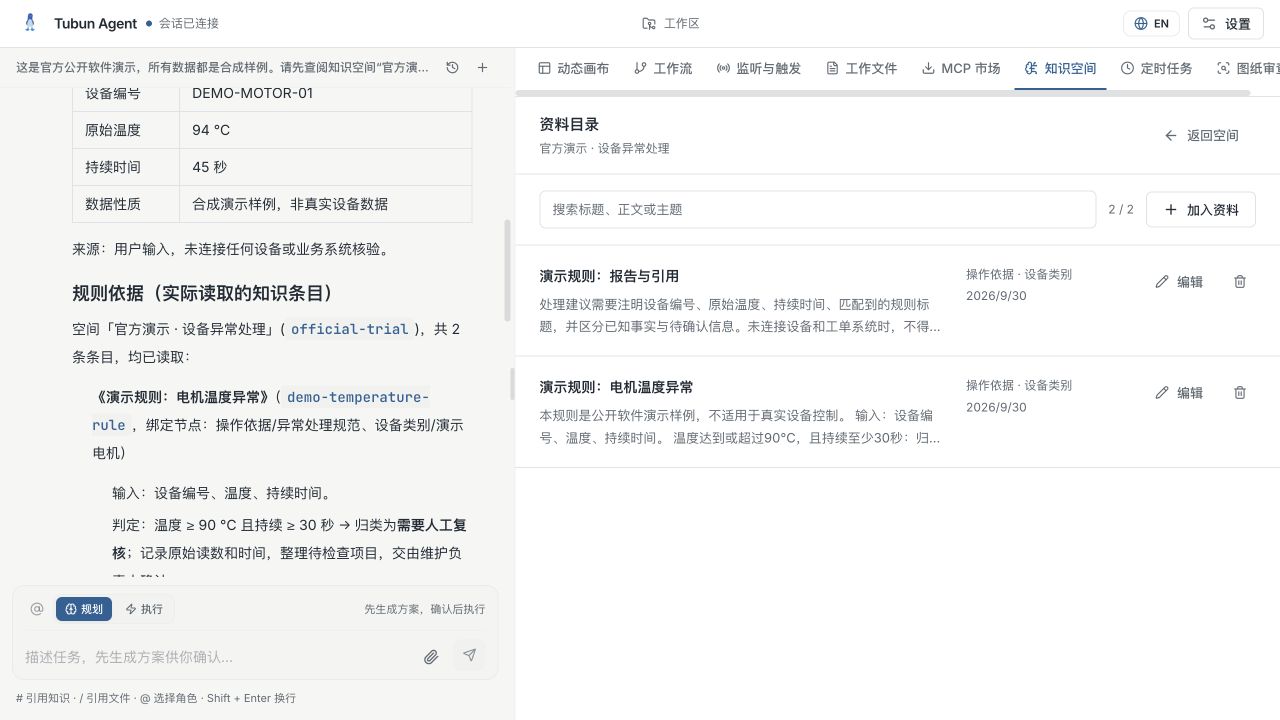Image resolution: width=1280 pixels, height=720 pixels.
Task: Click the official-trial code tag
Action: [x=350, y=329]
